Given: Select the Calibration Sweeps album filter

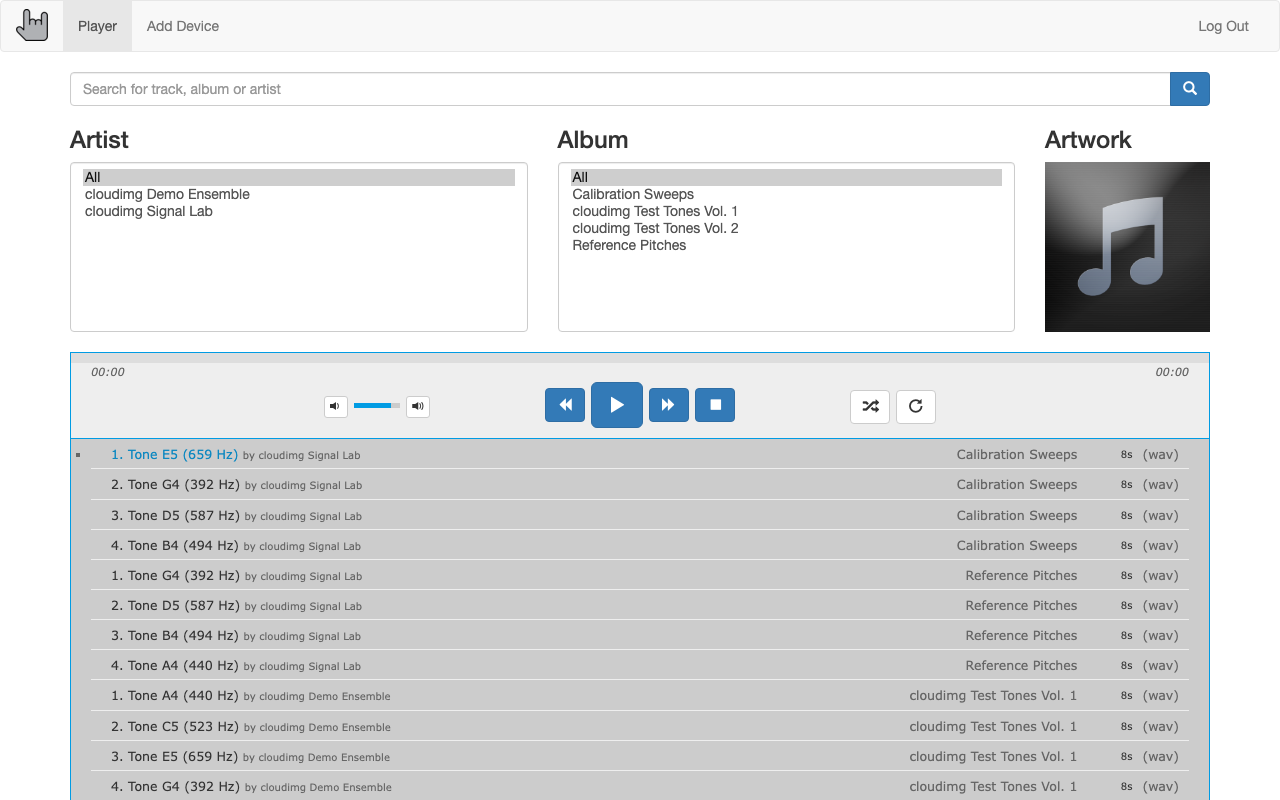Looking at the screenshot, I should [x=786, y=194].
